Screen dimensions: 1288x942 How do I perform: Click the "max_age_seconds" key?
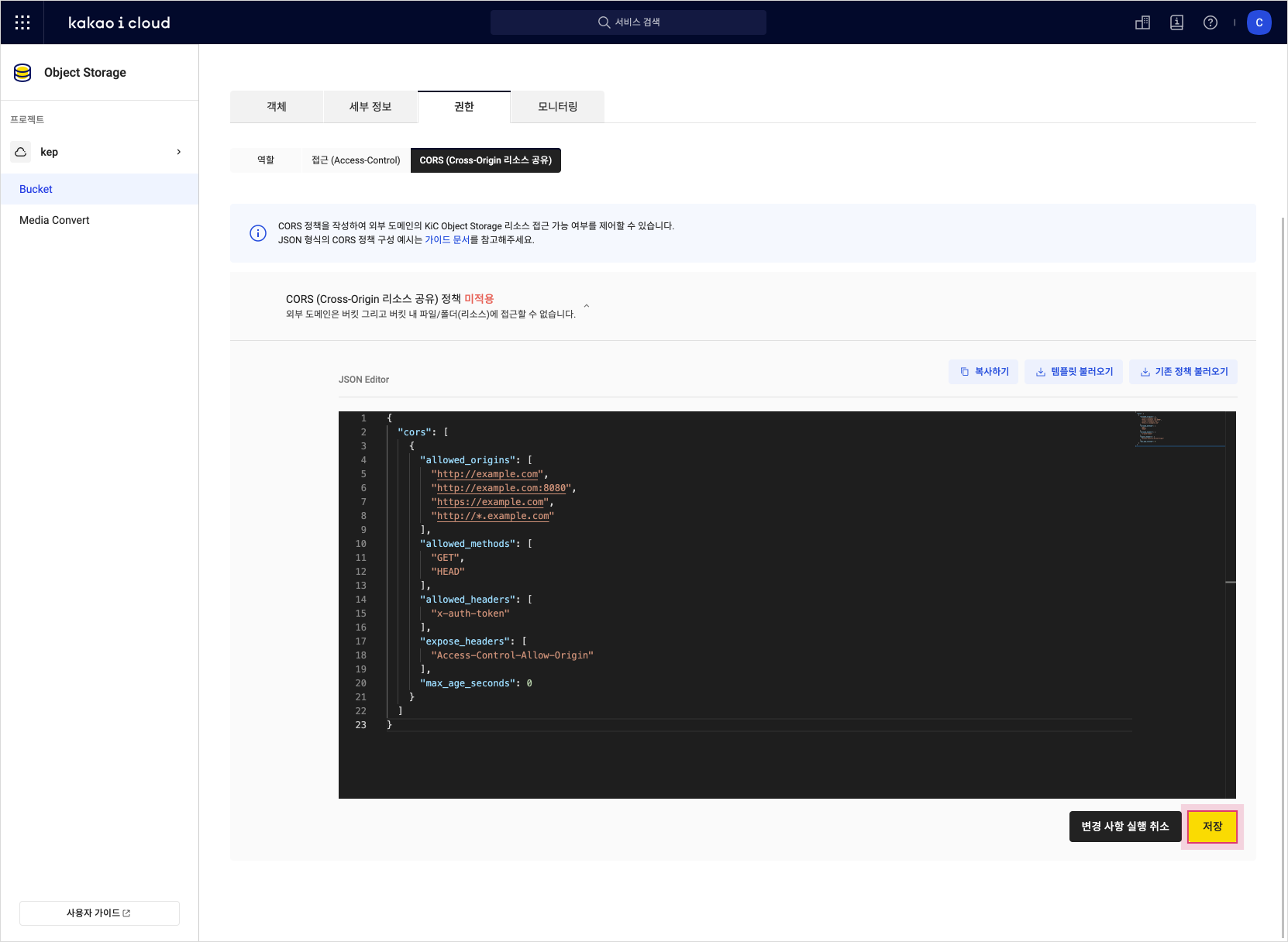(x=467, y=683)
